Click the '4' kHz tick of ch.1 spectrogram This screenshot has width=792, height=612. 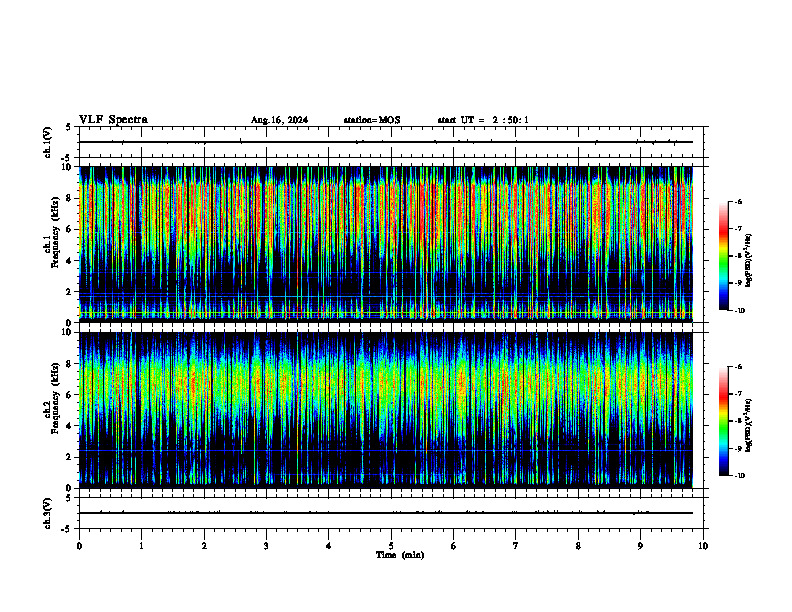point(70,261)
